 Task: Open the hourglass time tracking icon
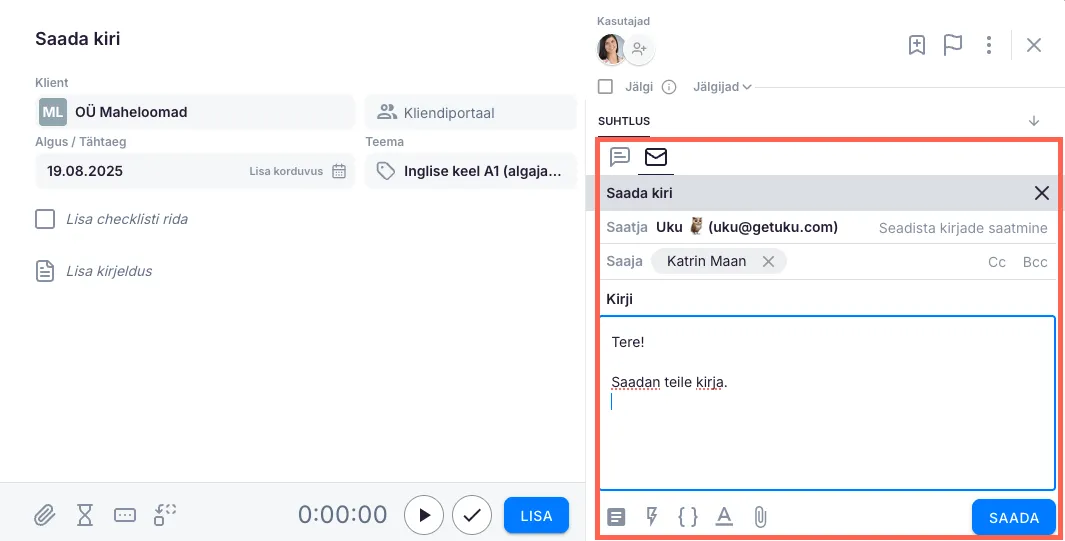tap(85, 515)
